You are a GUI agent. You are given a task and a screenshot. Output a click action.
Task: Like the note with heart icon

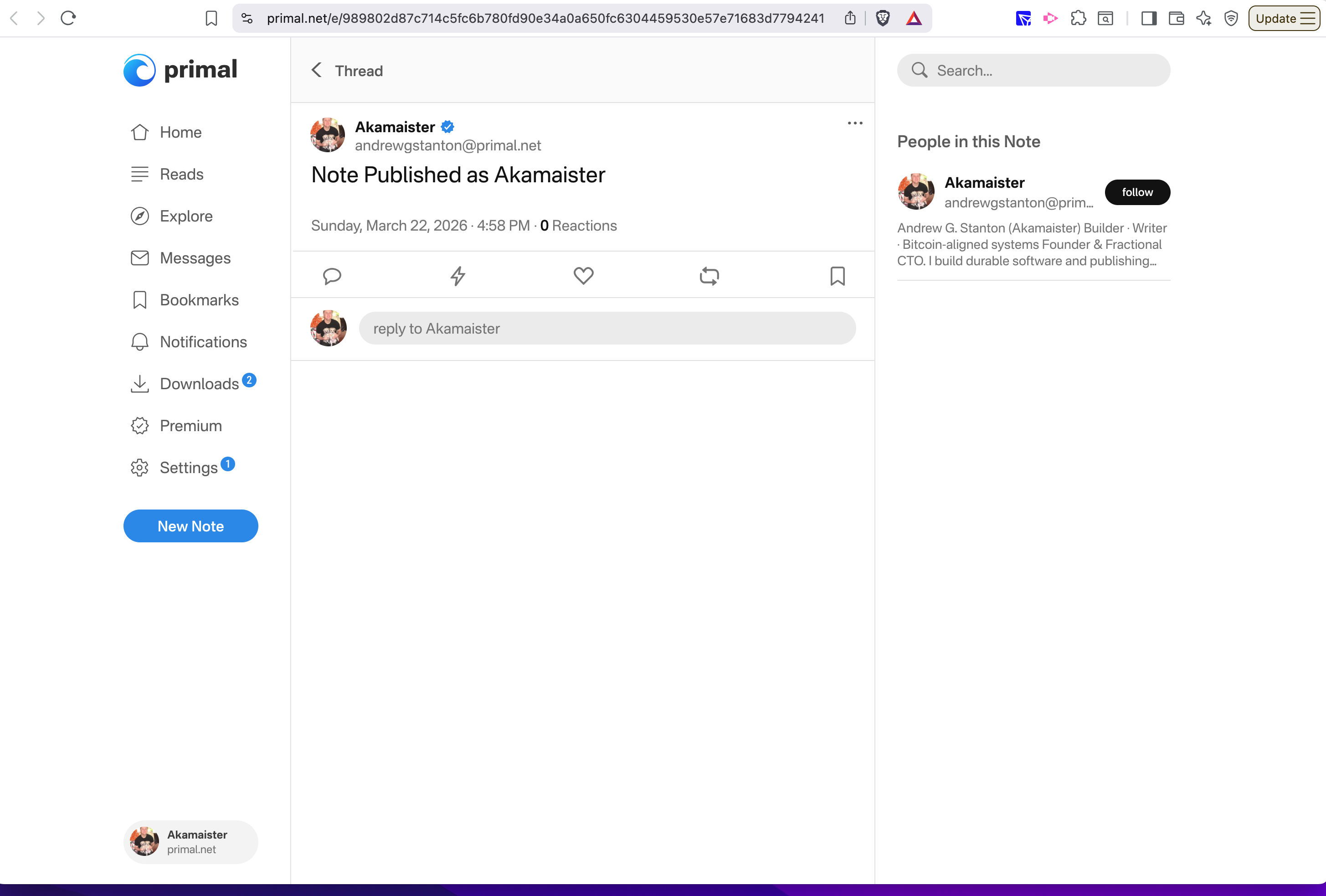click(583, 276)
